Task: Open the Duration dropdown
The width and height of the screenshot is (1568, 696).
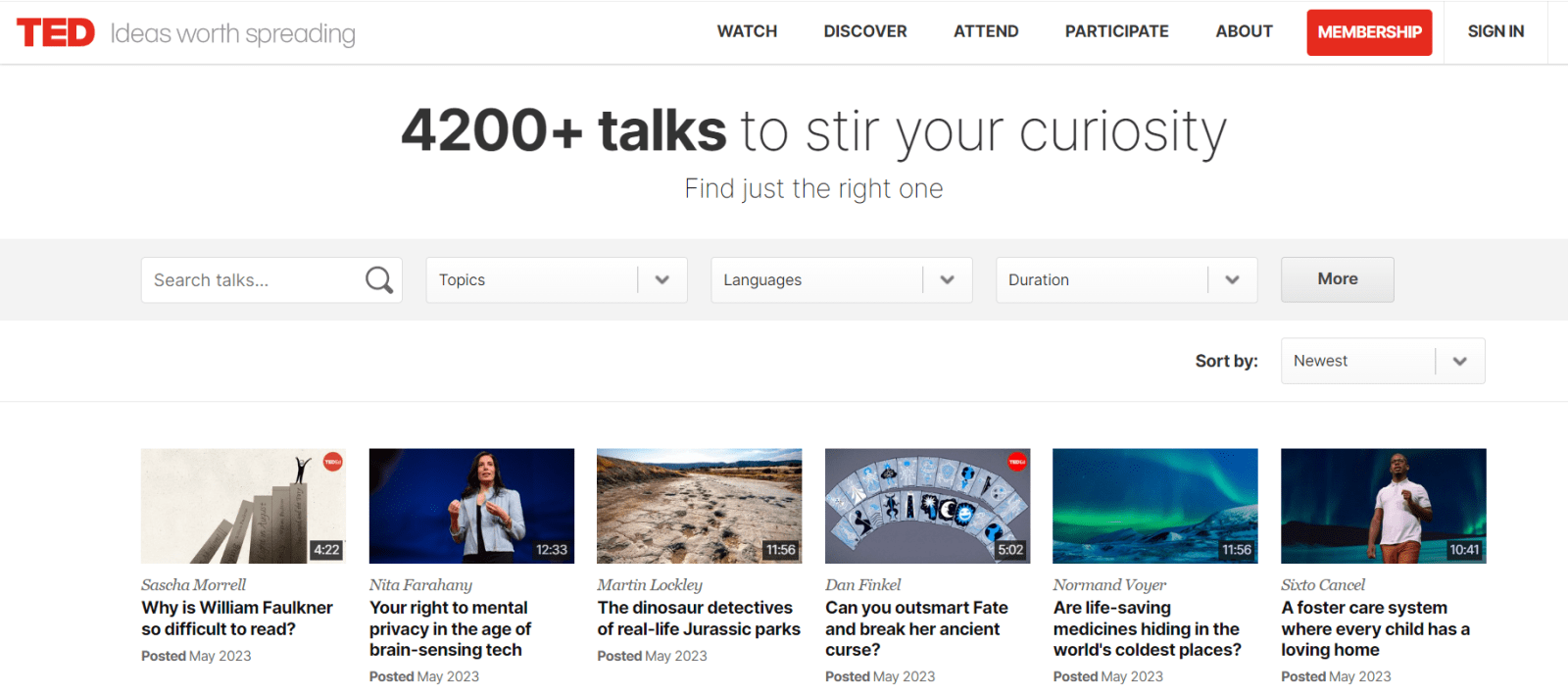Action: click(1126, 280)
